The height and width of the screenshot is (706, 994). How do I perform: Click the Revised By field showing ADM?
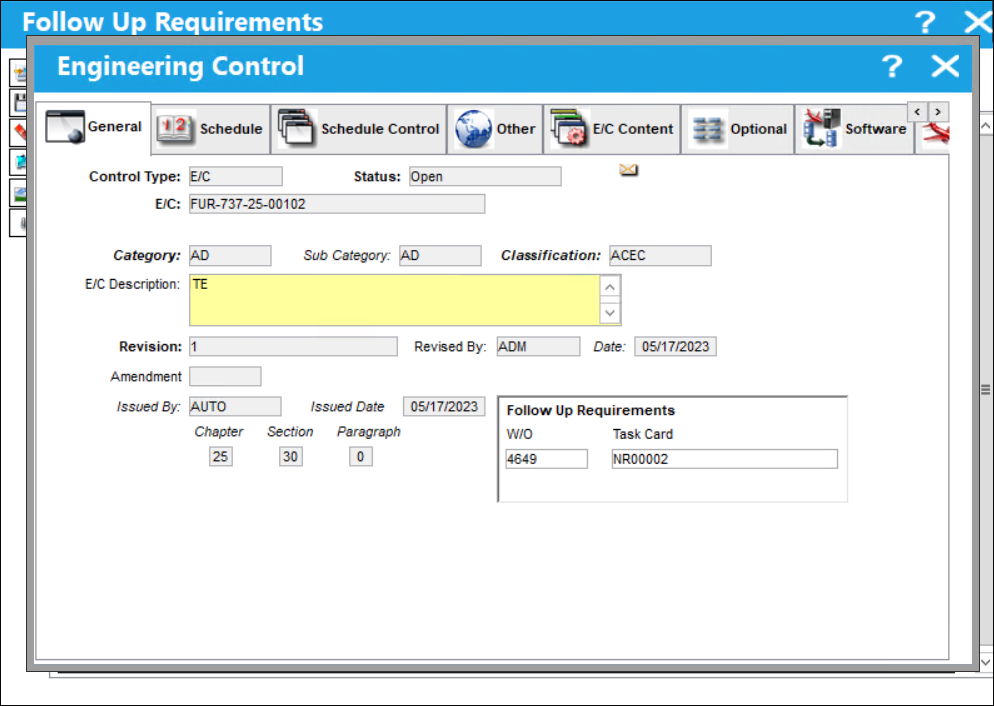coord(538,347)
